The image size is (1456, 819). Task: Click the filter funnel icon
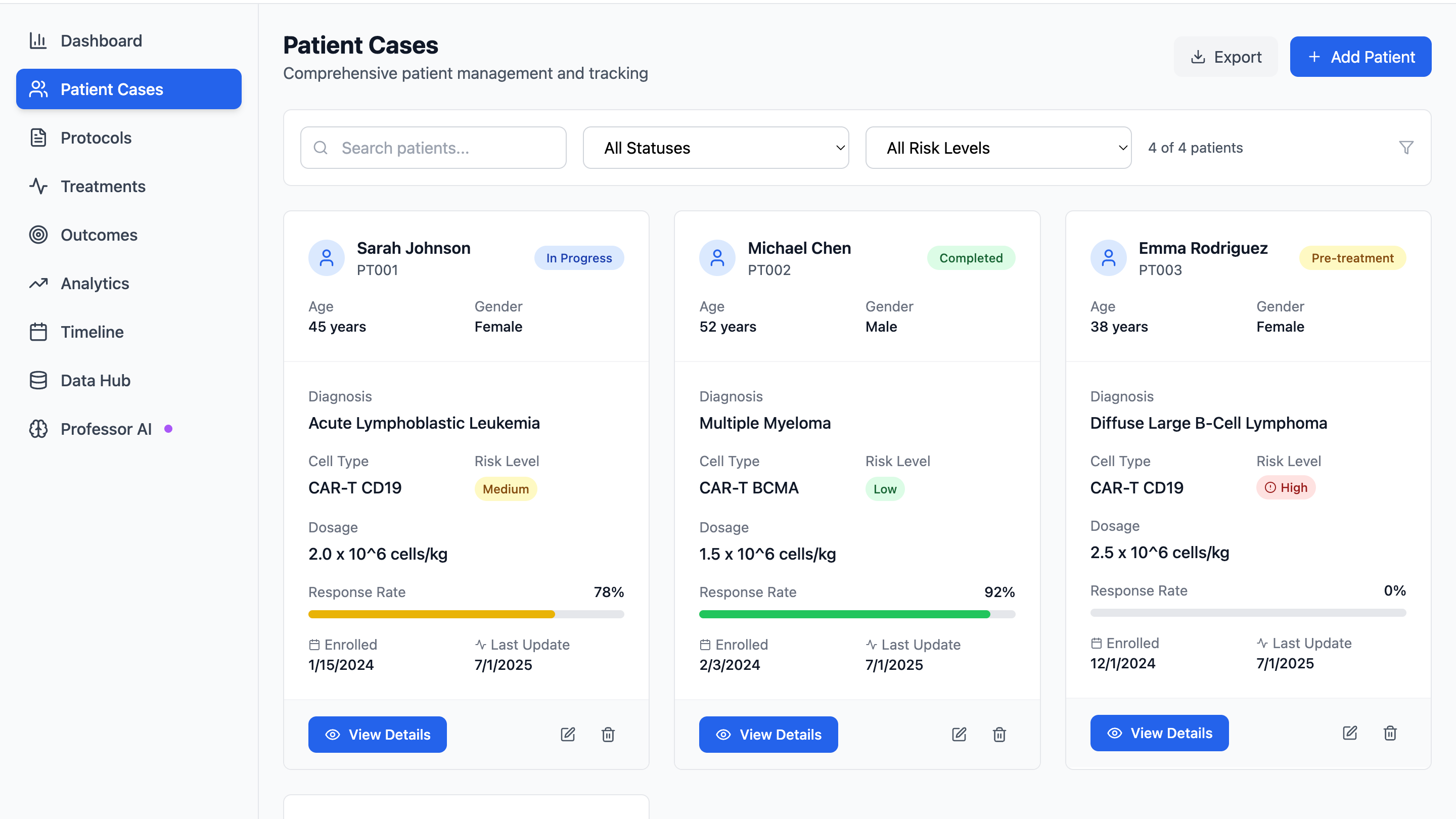point(1405,148)
